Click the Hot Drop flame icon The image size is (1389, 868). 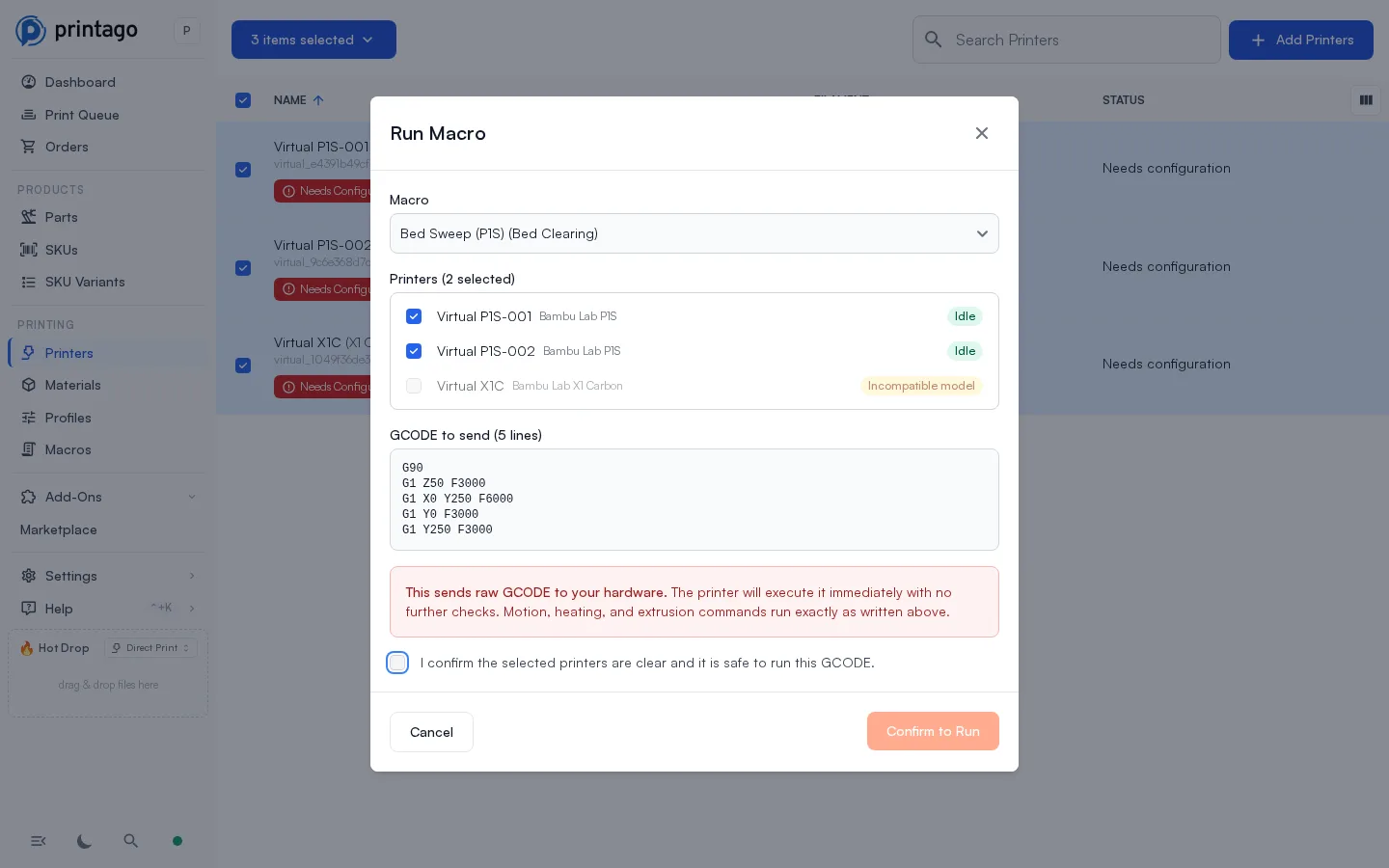pos(27,648)
